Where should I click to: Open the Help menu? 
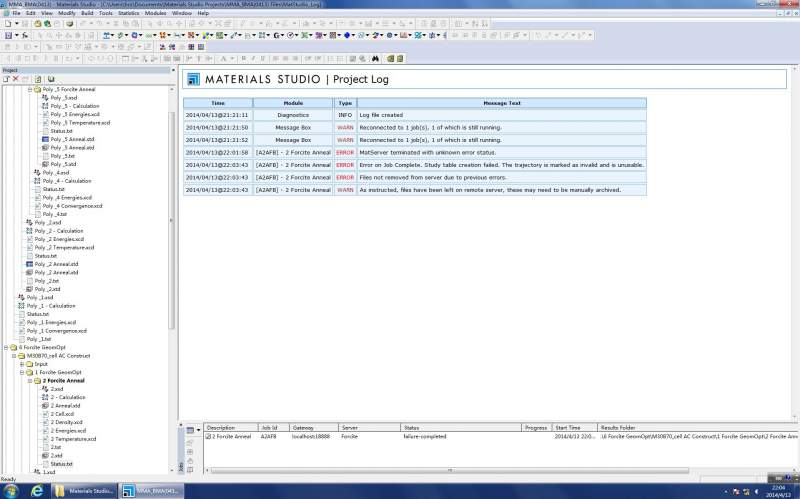point(203,13)
